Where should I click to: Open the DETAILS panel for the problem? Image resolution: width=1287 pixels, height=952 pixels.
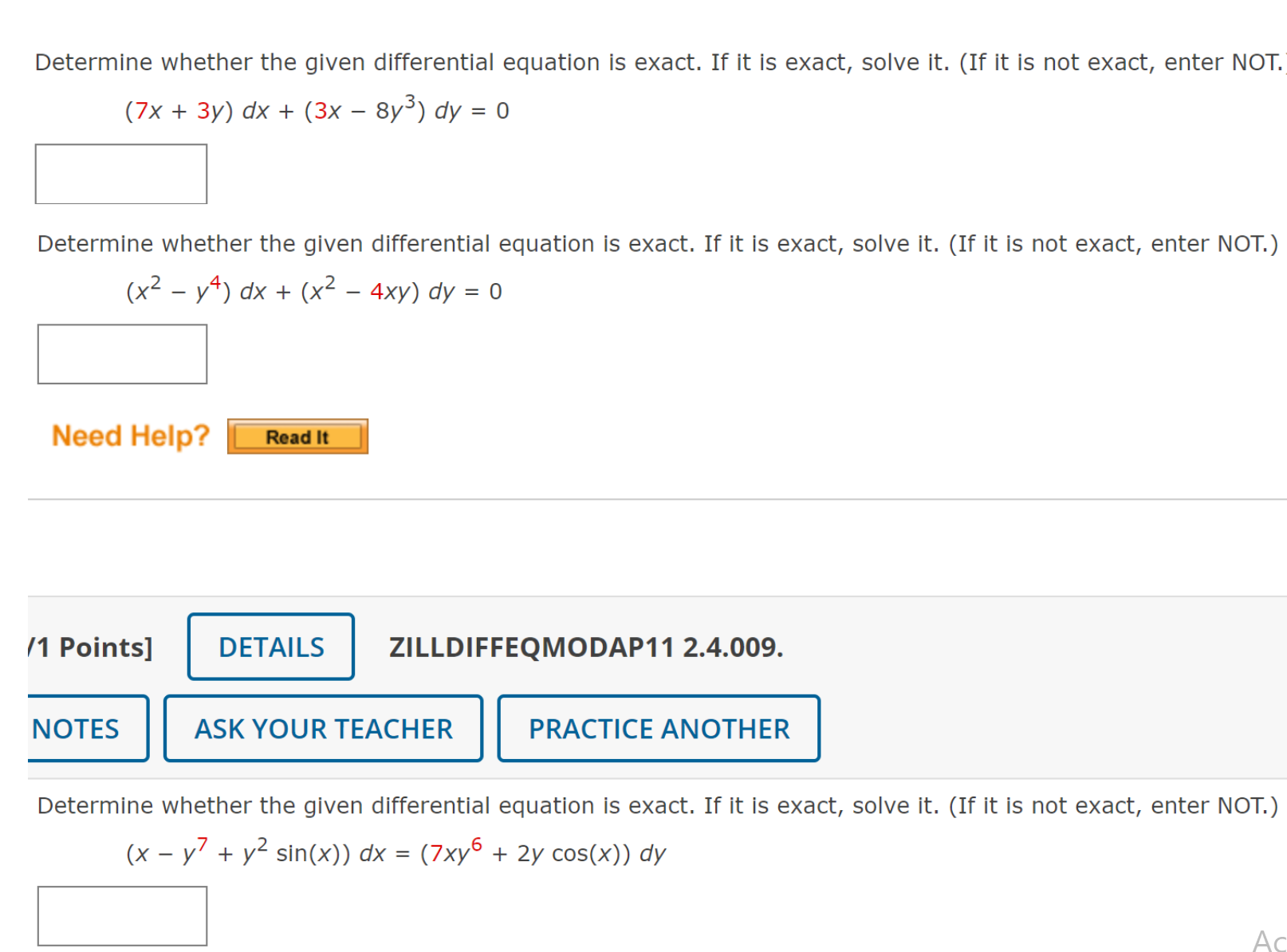(x=270, y=647)
